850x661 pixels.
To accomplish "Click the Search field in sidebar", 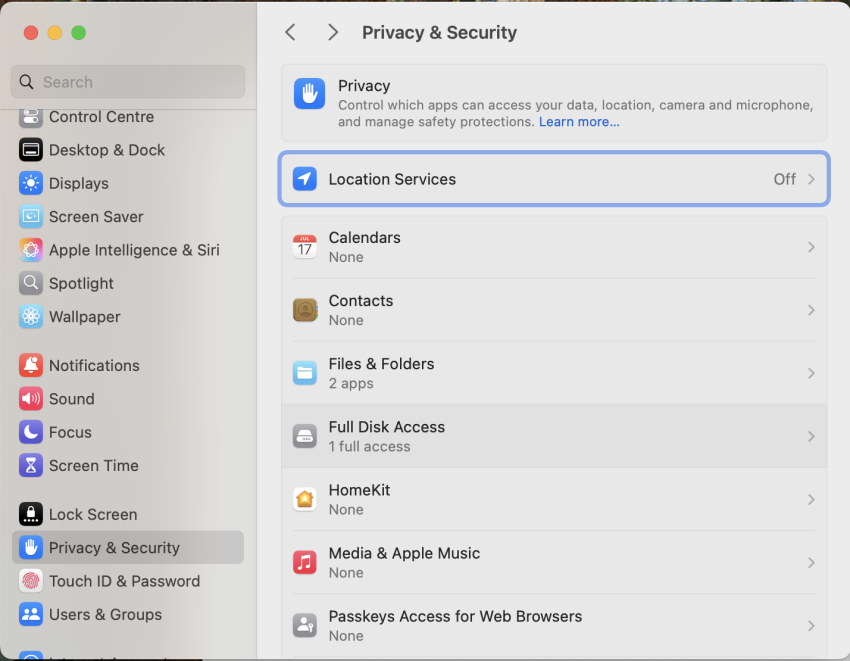I will (x=128, y=82).
